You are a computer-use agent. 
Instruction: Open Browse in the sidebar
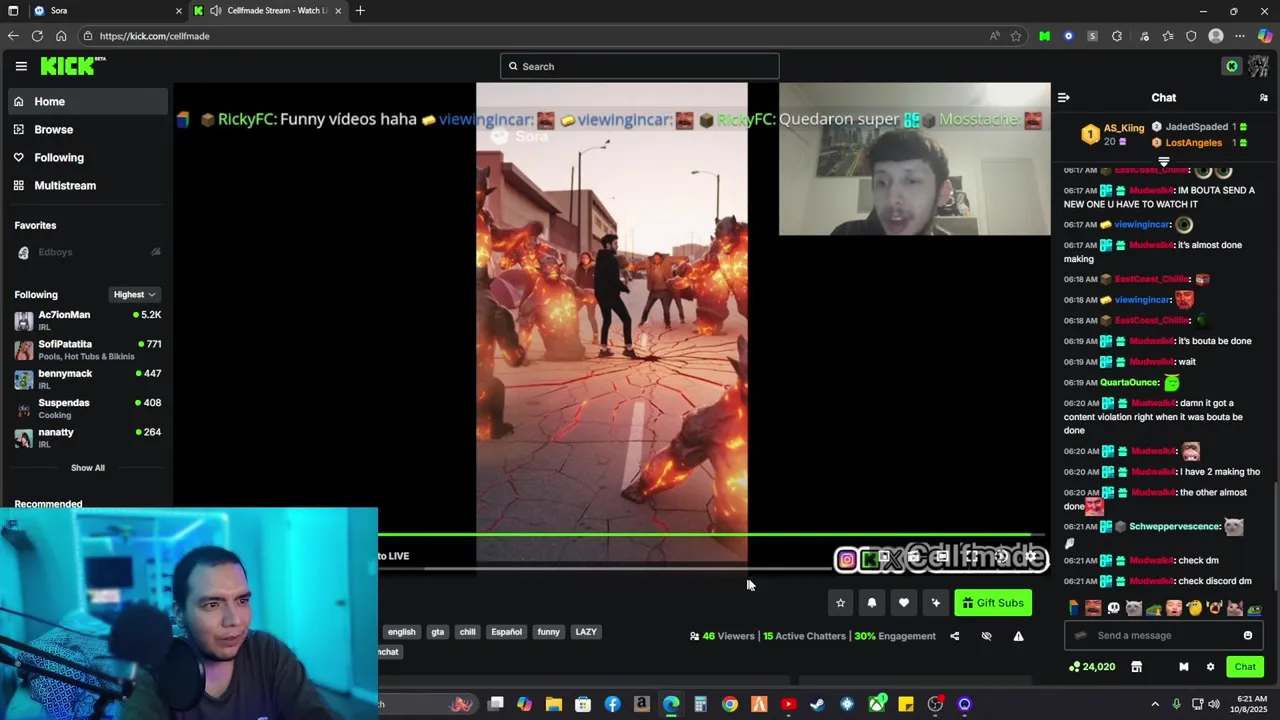86,129
